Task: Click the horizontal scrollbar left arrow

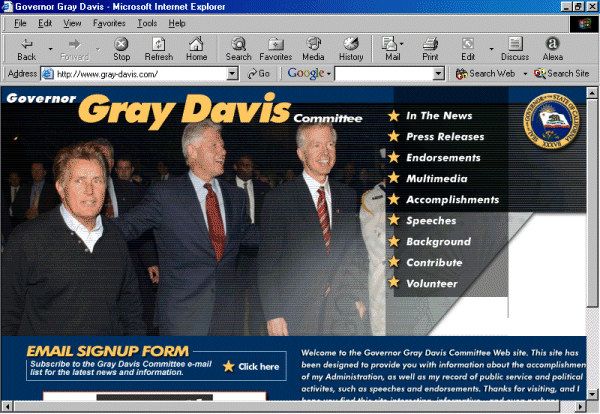Action: (7, 406)
